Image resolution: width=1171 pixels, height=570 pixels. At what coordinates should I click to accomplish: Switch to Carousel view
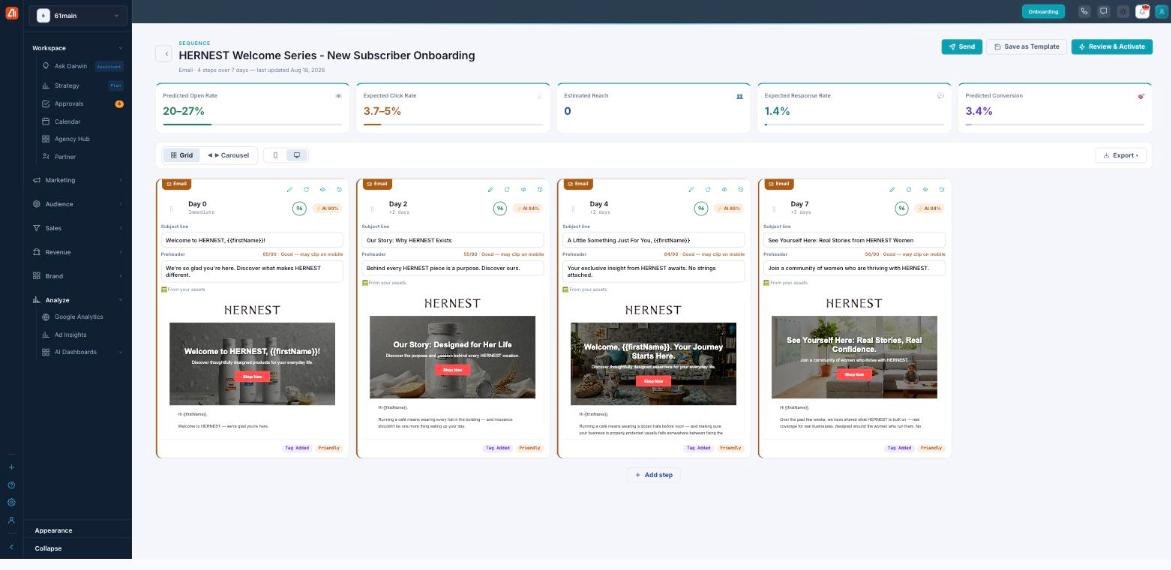(229, 155)
